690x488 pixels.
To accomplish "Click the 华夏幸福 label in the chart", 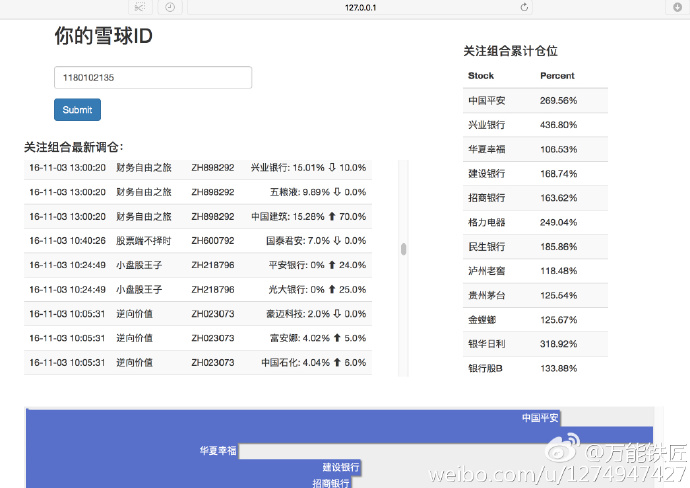I will tap(218, 451).
